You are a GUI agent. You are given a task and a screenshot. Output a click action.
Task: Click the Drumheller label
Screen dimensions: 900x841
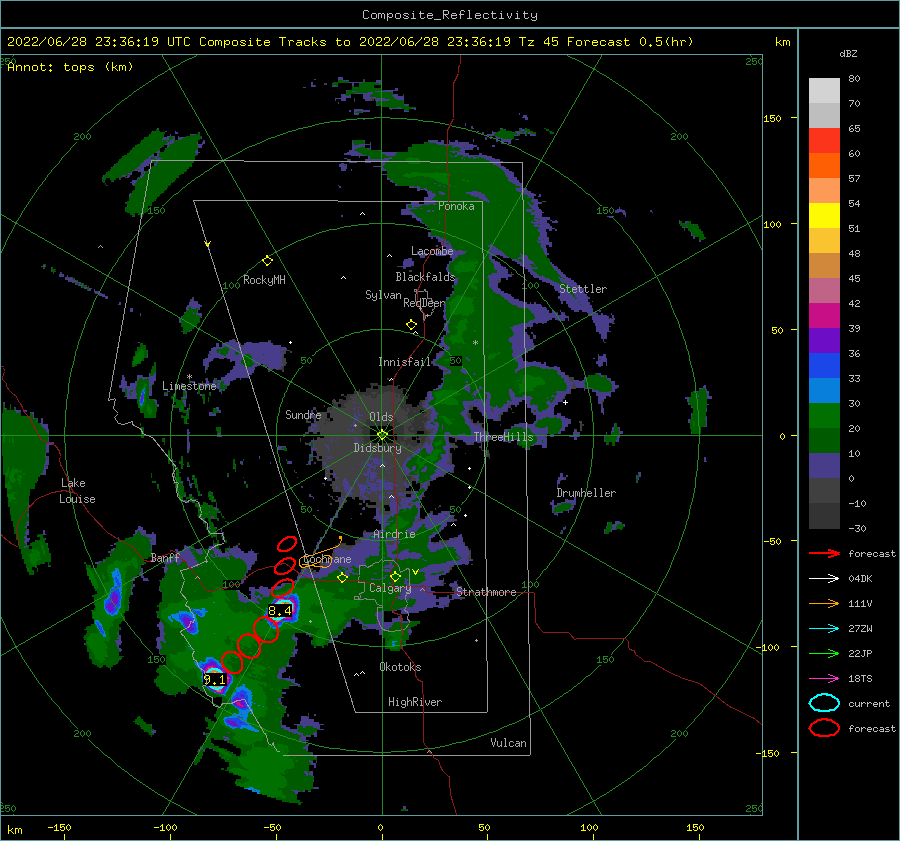(x=586, y=493)
